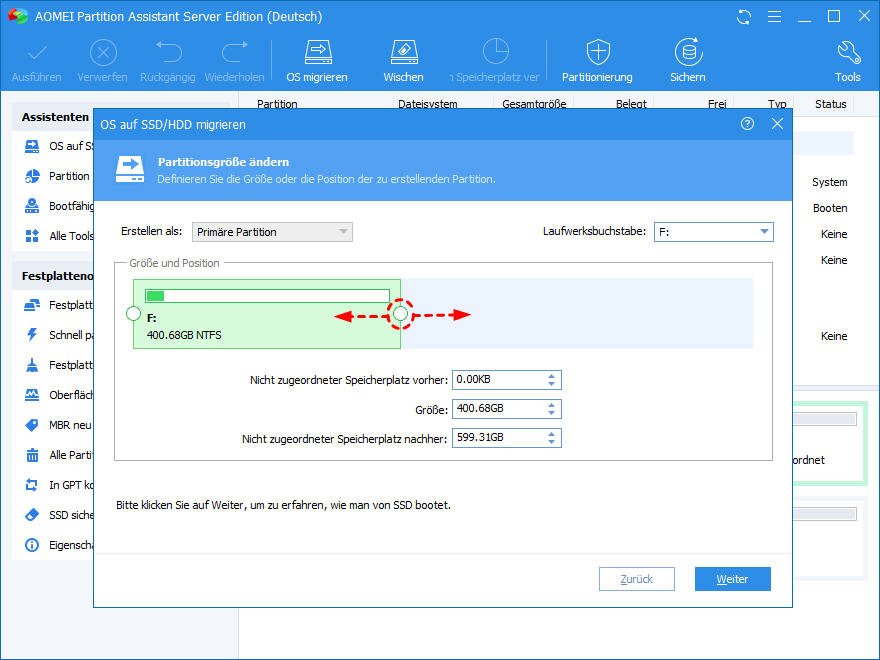880x660 pixels.
Task: Click Oberflächentest sidebar icon
Action: pos(32,395)
